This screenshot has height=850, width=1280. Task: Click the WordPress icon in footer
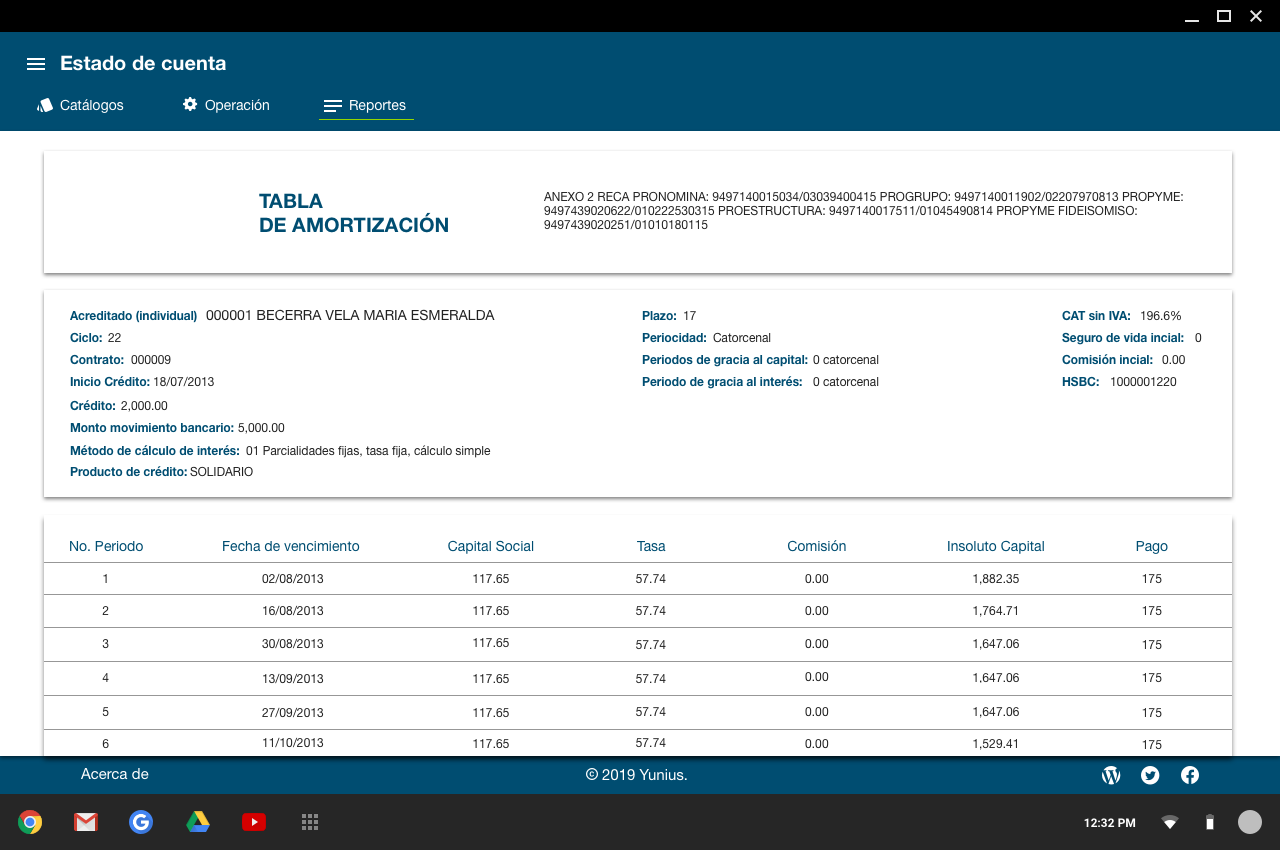pyautogui.click(x=1110, y=775)
